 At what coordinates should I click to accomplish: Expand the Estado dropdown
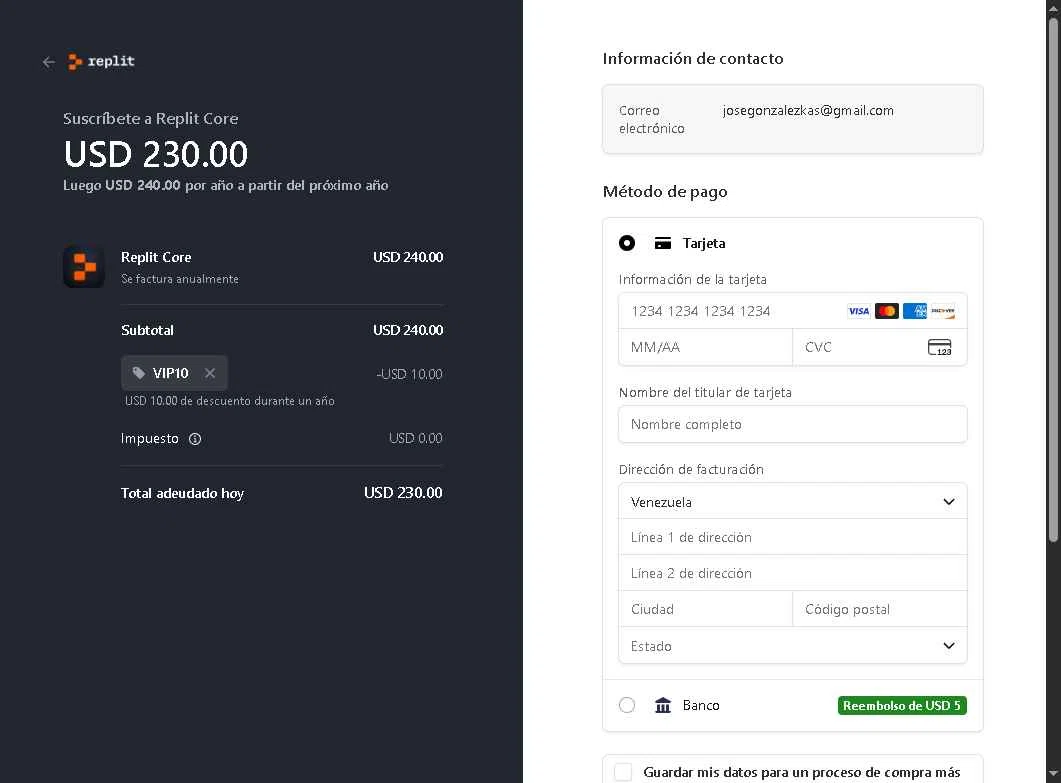coord(792,646)
